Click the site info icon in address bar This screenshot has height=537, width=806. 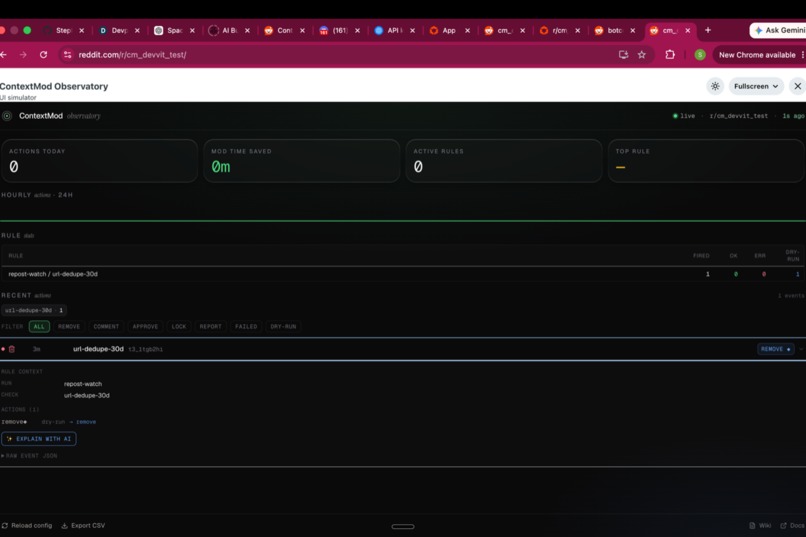67,54
